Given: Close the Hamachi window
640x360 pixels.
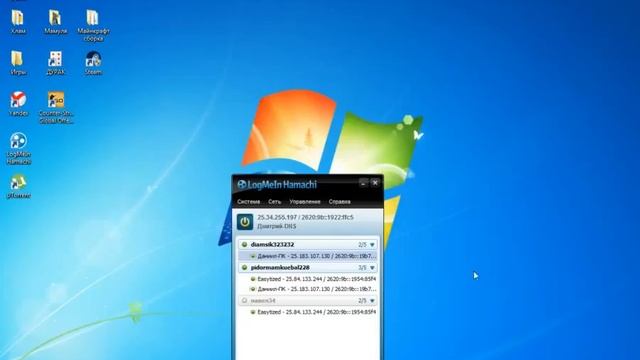Looking at the screenshot, I should pyautogui.click(x=375, y=183).
